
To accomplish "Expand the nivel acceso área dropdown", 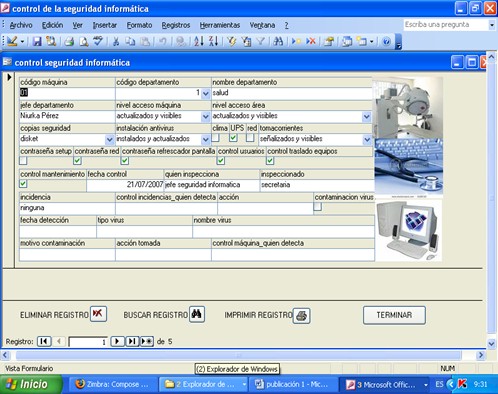I will (x=367, y=116).
